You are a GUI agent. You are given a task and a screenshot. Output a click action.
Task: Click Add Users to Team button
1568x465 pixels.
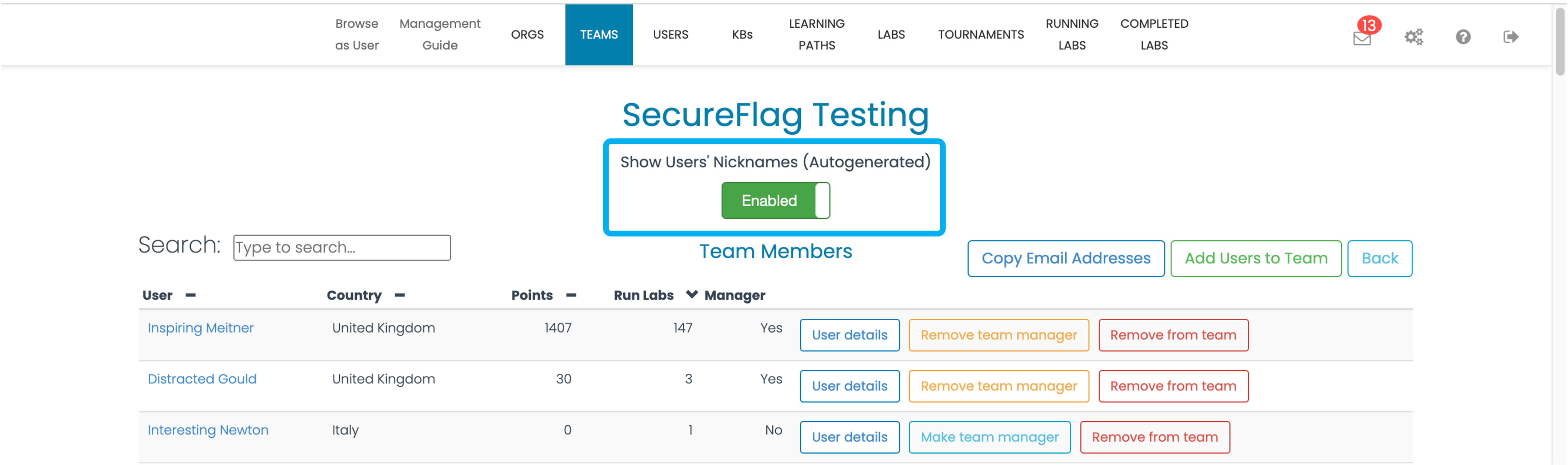1256,258
